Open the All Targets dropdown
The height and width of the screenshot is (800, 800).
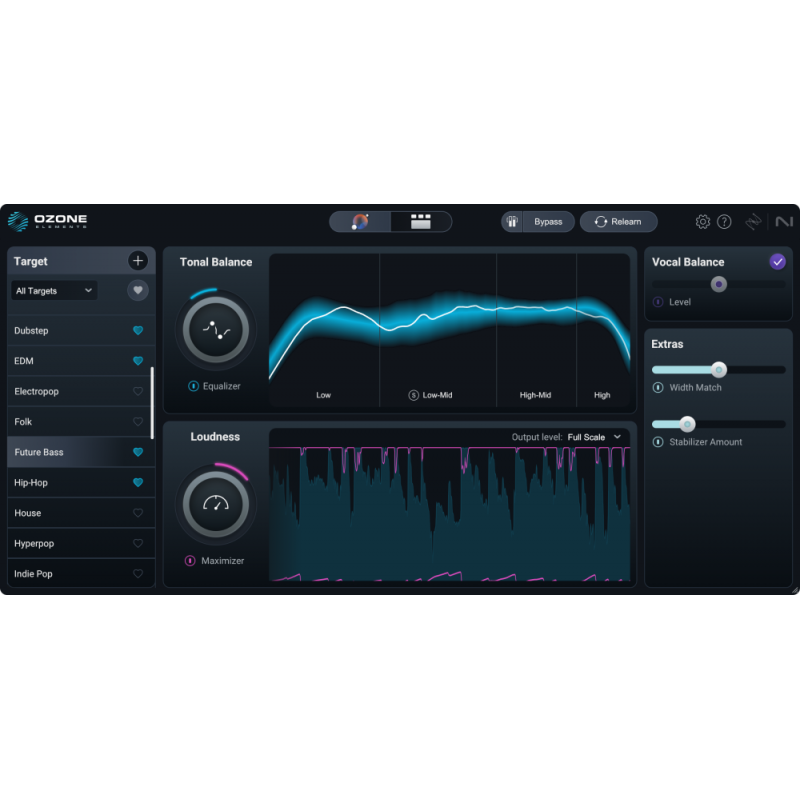click(53, 290)
